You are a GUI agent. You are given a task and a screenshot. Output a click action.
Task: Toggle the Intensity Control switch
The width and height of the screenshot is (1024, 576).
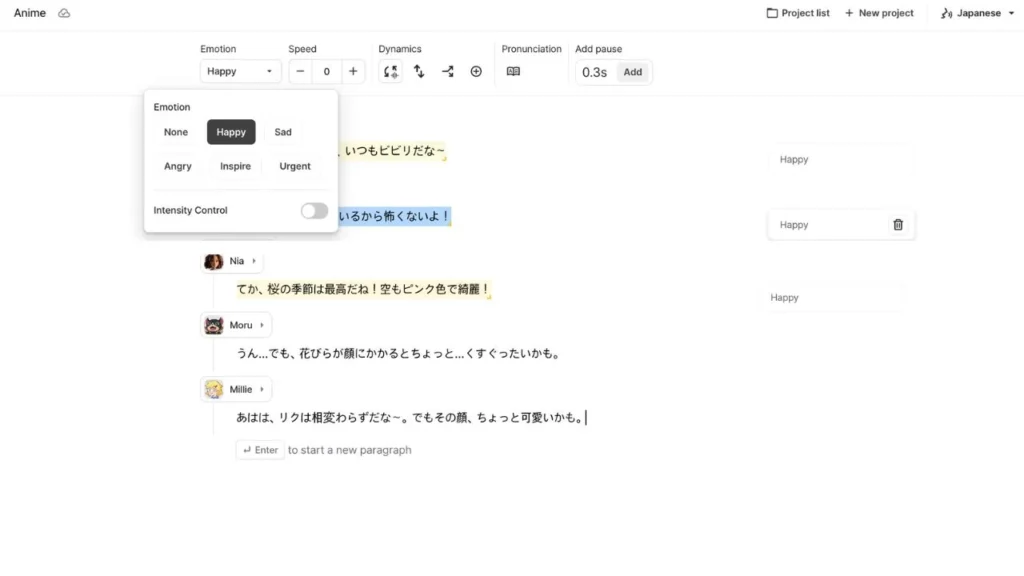tap(314, 210)
